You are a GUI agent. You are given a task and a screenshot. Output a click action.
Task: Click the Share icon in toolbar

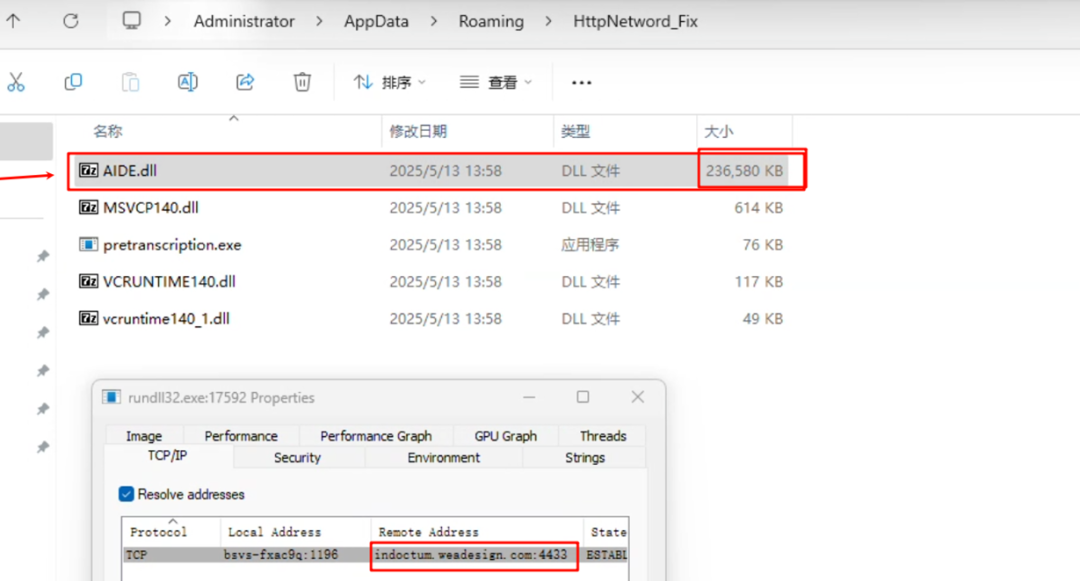(x=245, y=82)
